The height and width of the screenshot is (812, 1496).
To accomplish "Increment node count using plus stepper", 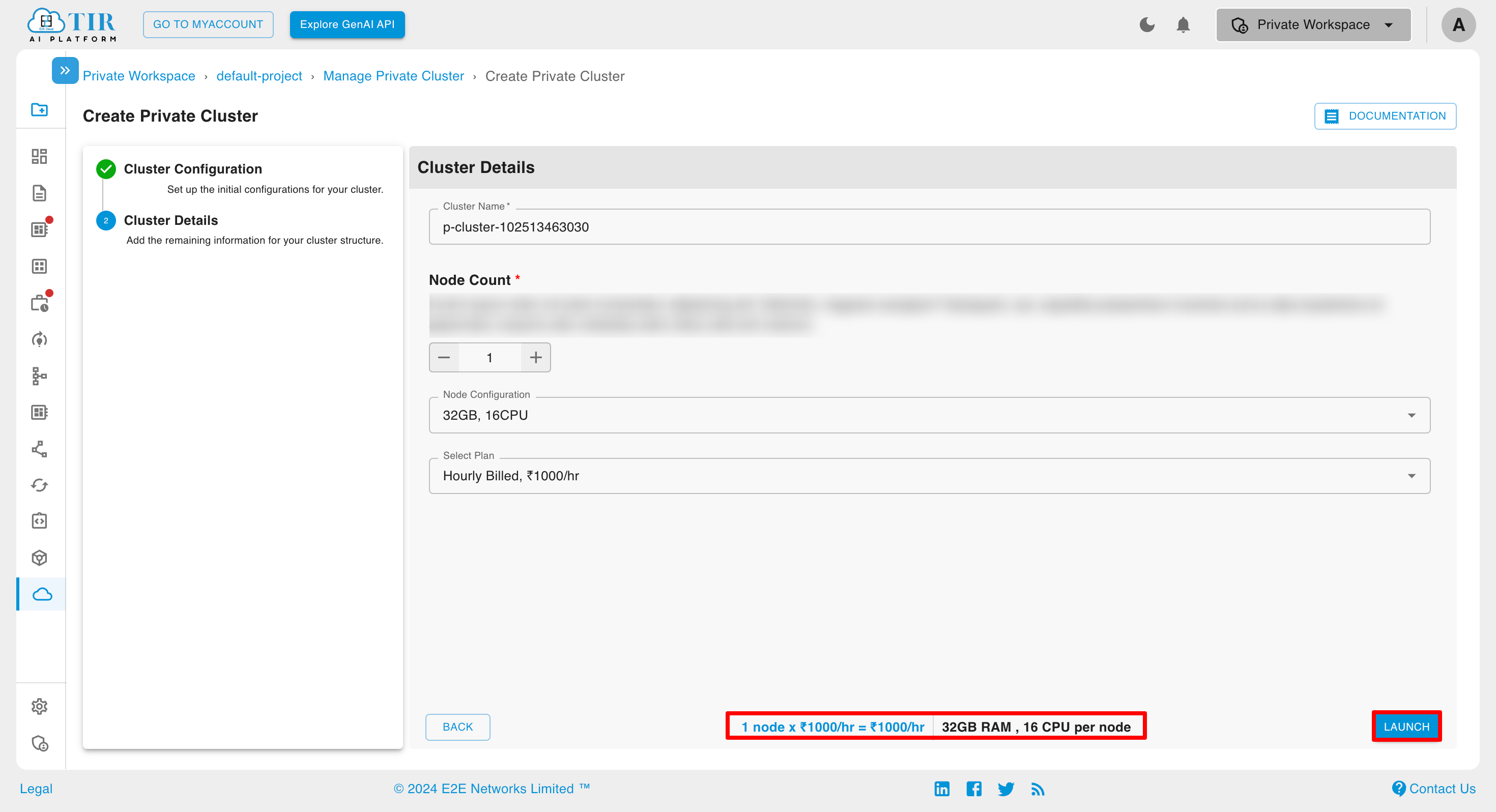I will click(537, 357).
